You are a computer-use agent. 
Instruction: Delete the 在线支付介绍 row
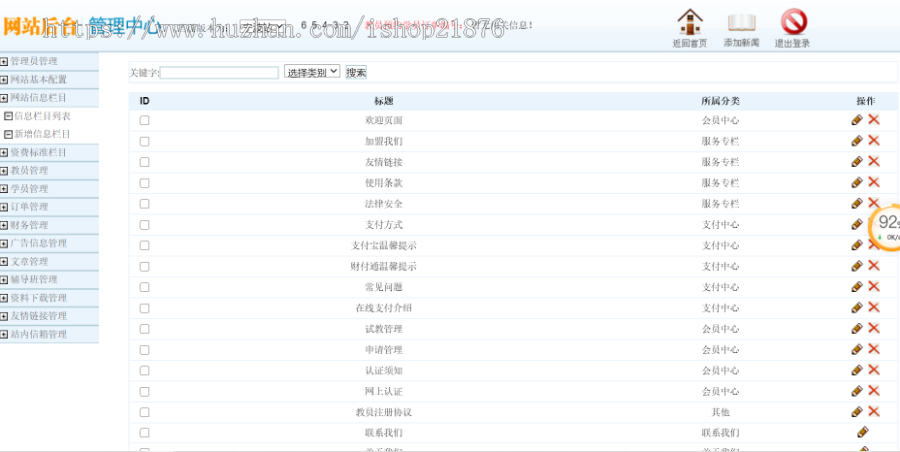coord(874,307)
